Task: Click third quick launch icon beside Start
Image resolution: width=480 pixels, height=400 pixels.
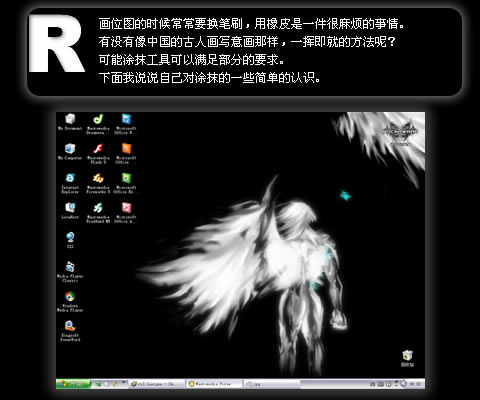Action: click(115, 384)
